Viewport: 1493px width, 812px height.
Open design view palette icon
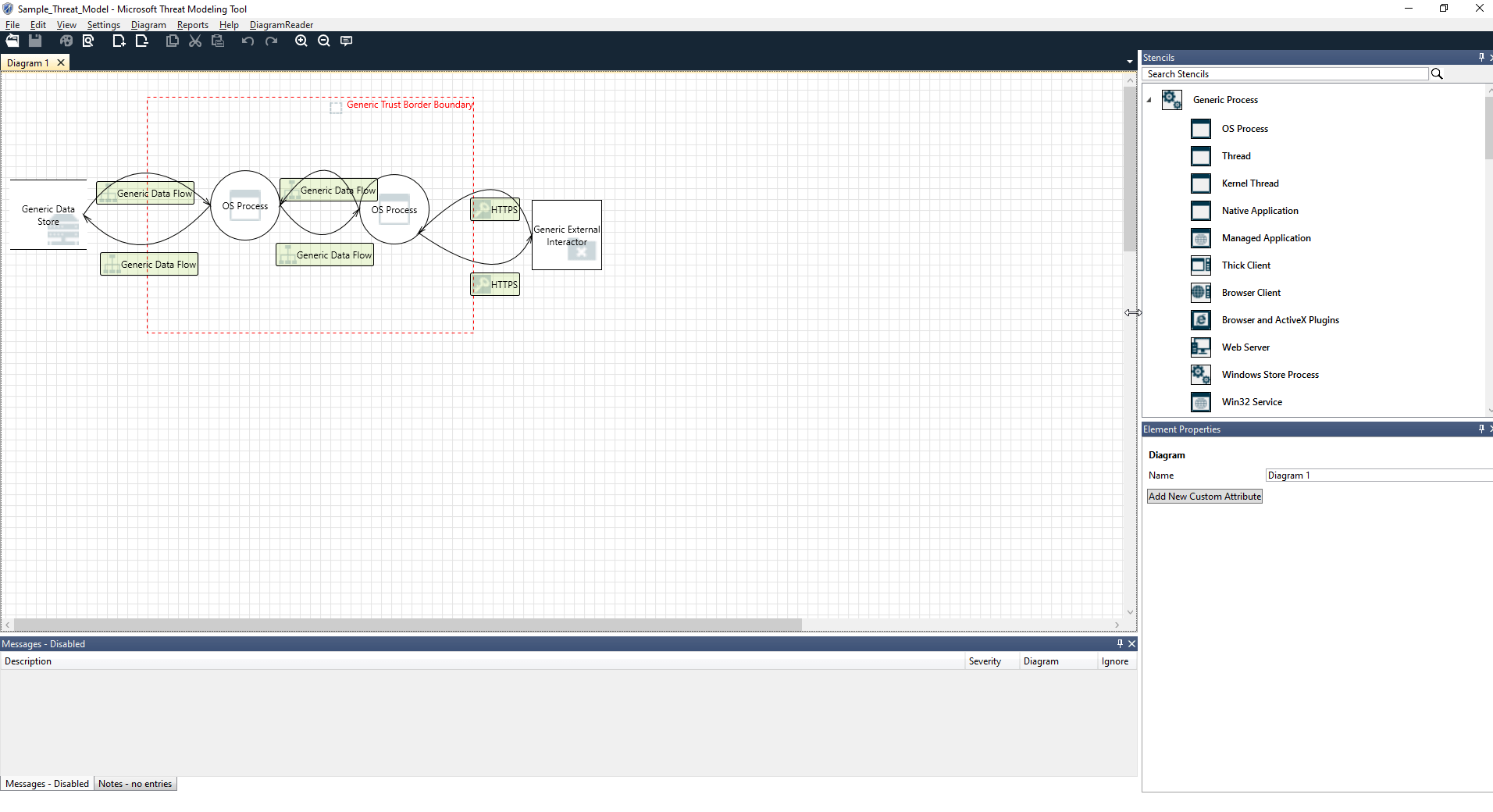point(66,41)
